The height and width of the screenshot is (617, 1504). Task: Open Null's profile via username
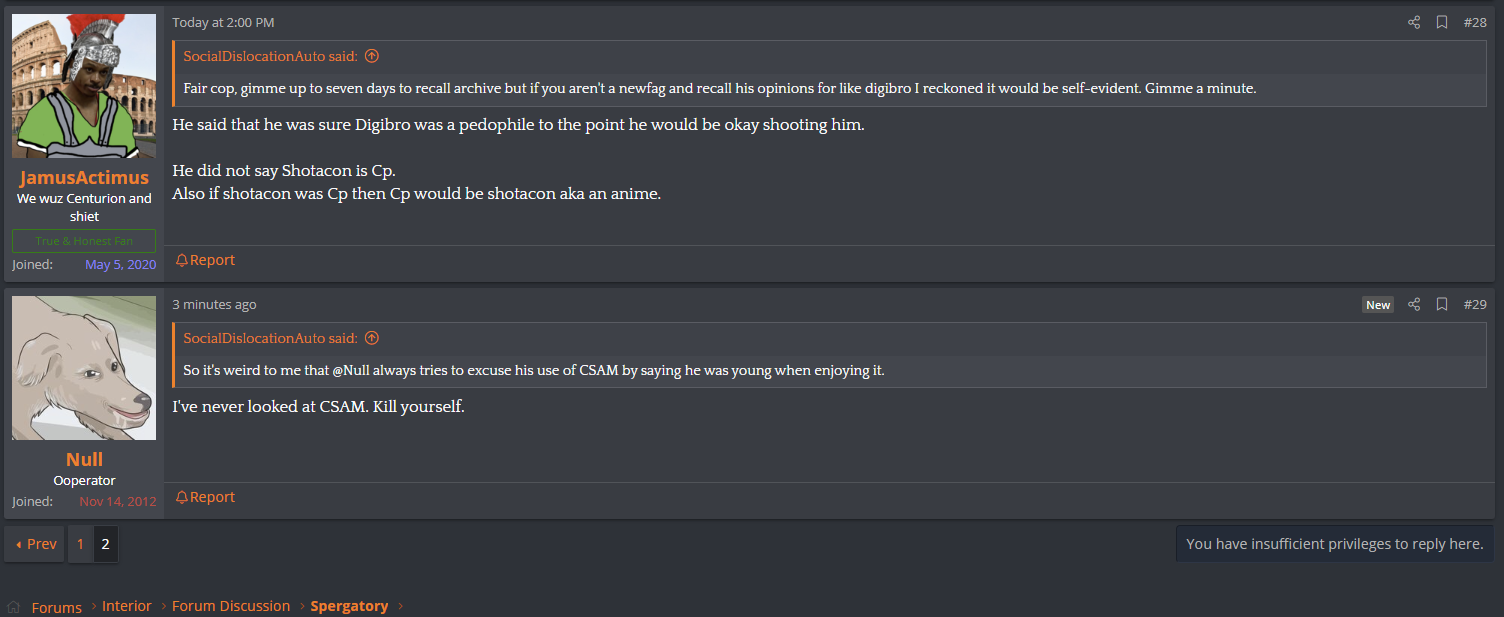[x=84, y=460]
